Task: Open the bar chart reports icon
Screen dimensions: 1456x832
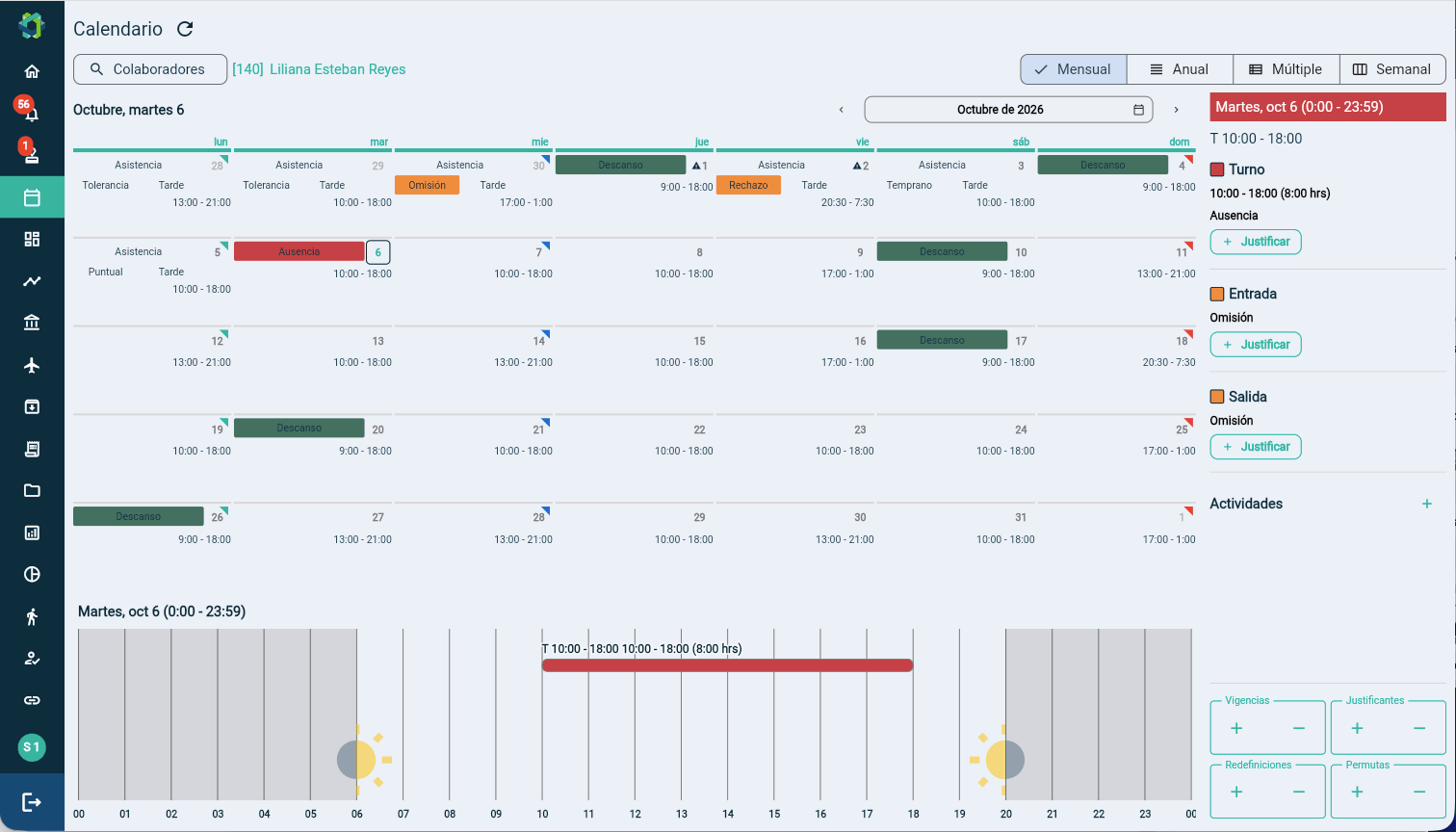Action: pyautogui.click(x=32, y=533)
